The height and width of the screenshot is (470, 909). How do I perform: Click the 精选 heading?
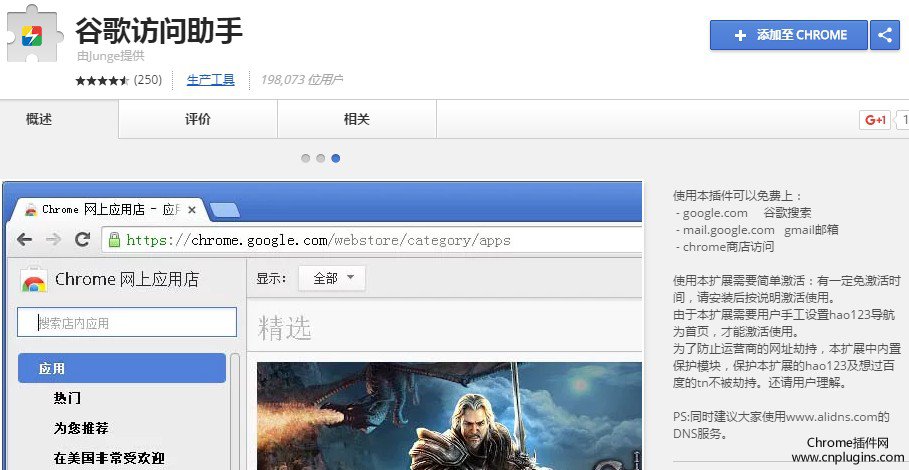[285, 328]
